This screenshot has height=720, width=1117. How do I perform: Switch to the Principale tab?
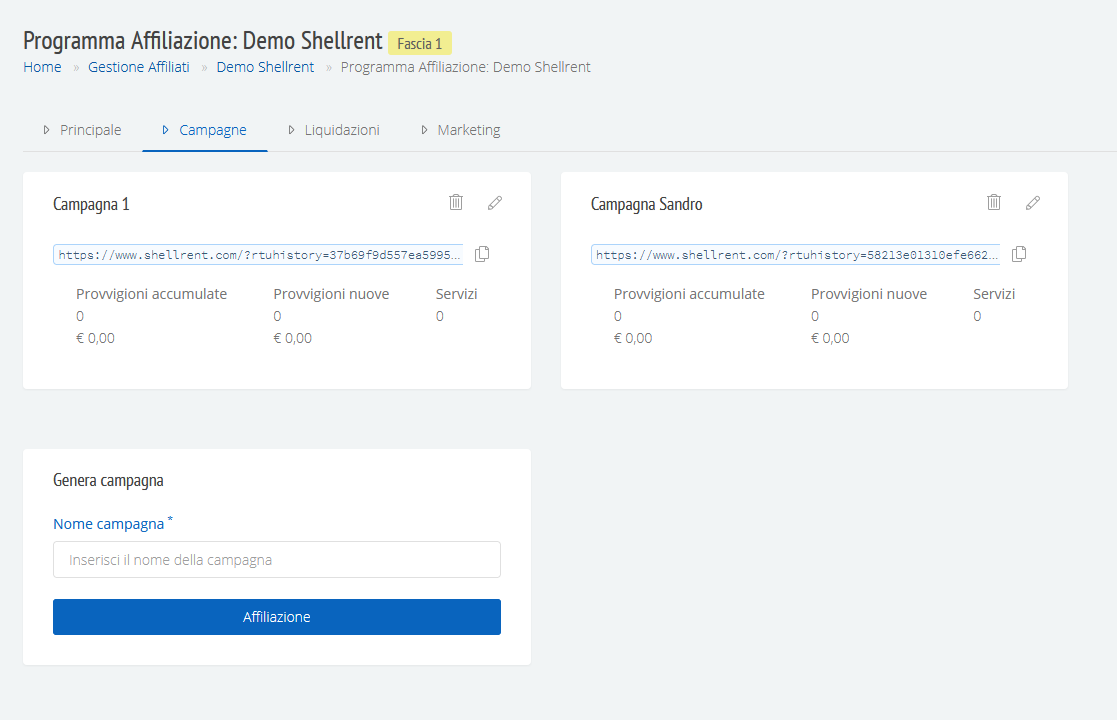click(x=82, y=130)
